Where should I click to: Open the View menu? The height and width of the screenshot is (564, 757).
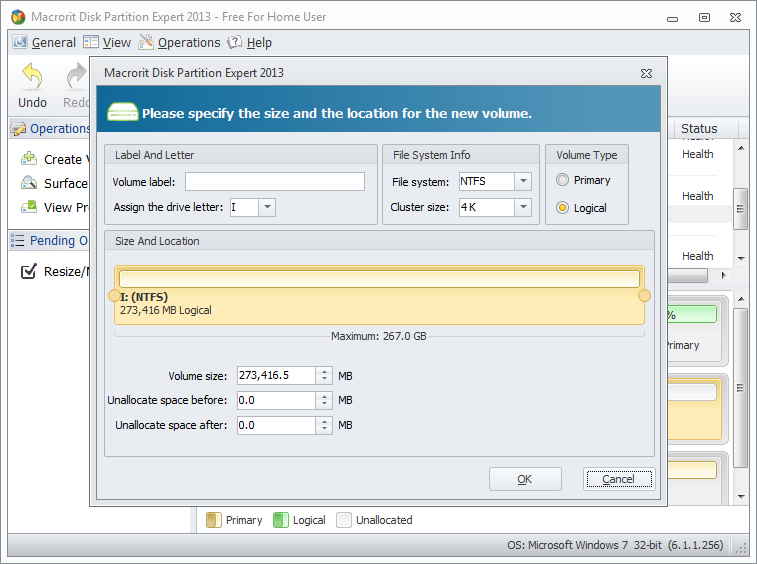(x=116, y=42)
